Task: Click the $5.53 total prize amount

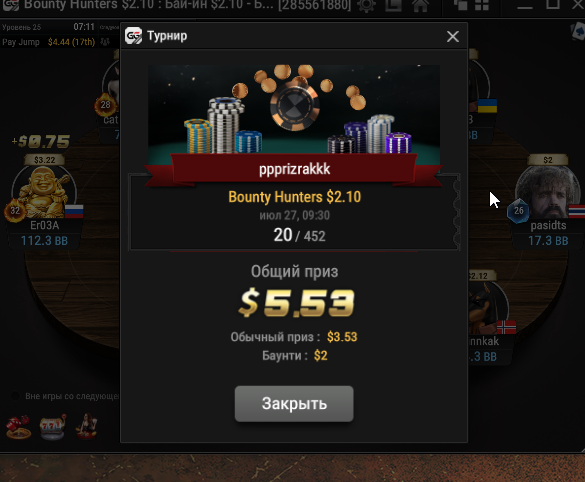Action: [x=296, y=303]
